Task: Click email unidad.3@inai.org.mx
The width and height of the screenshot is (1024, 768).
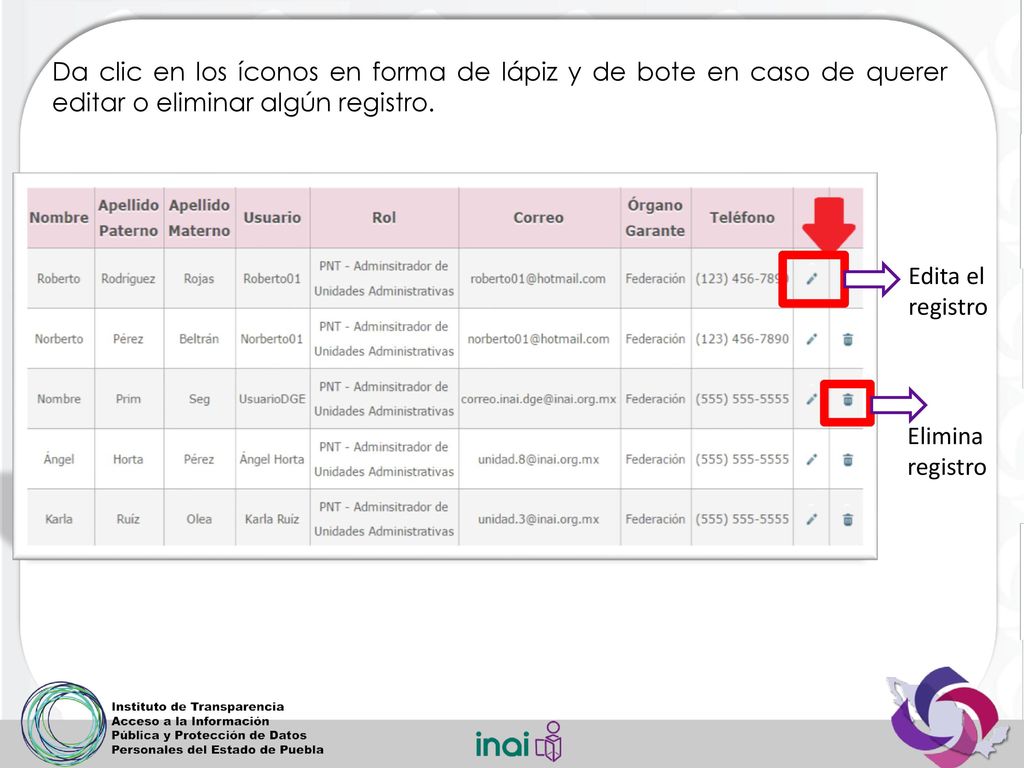Action: point(538,519)
